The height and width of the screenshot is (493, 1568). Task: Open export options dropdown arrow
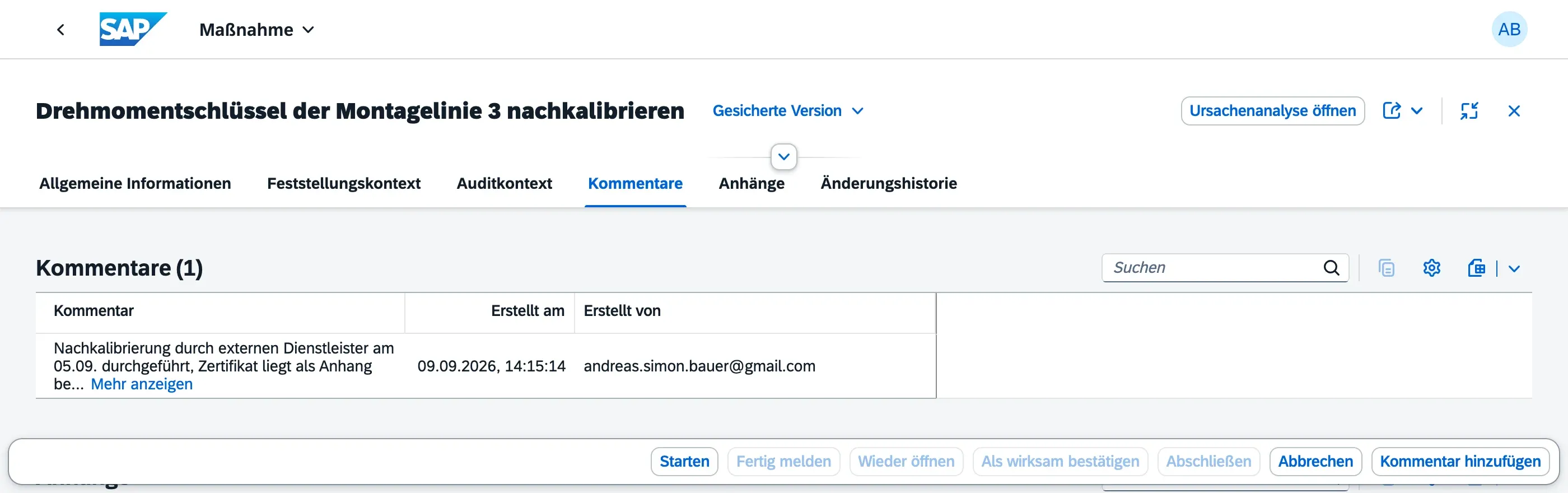tap(1514, 268)
